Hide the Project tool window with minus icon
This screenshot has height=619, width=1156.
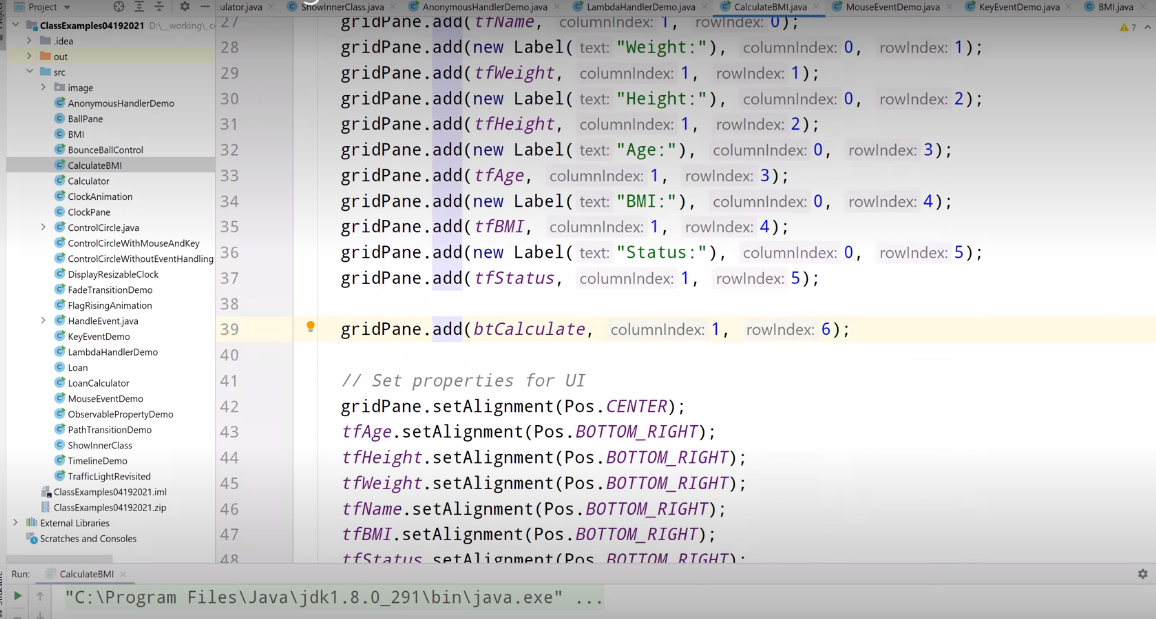[x=206, y=6]
